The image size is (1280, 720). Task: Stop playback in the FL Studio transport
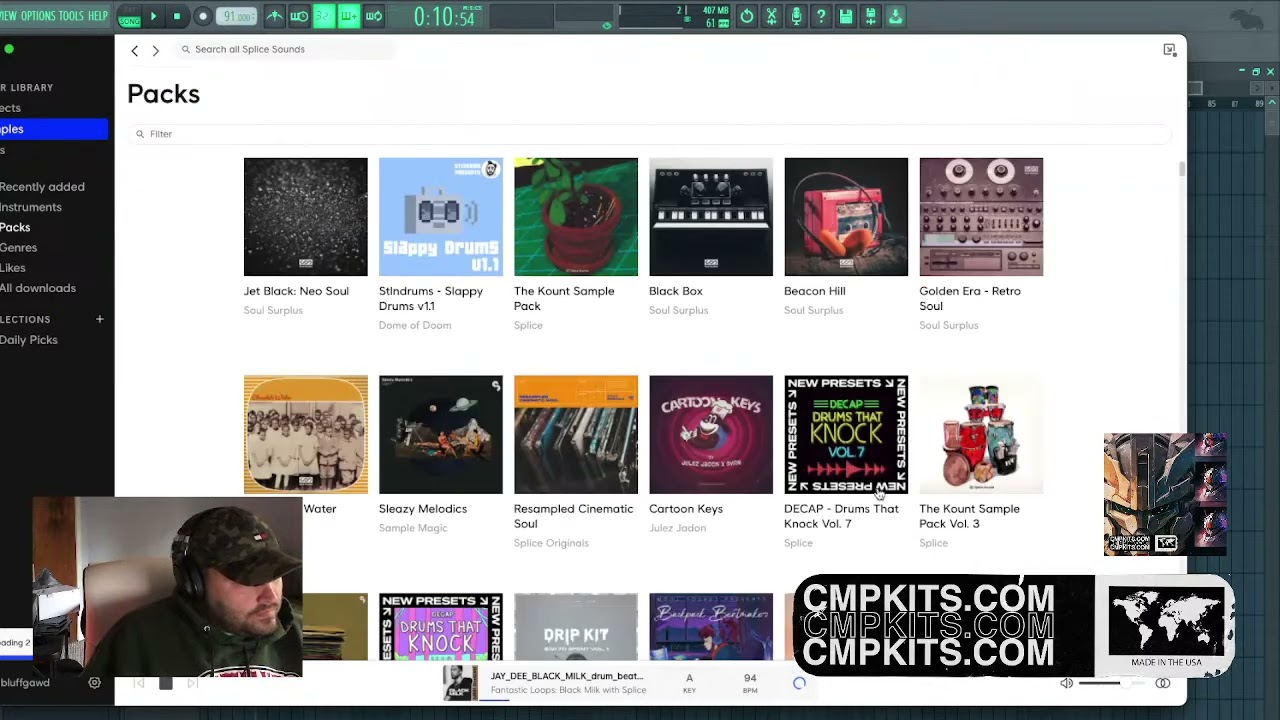pos(177,16)
